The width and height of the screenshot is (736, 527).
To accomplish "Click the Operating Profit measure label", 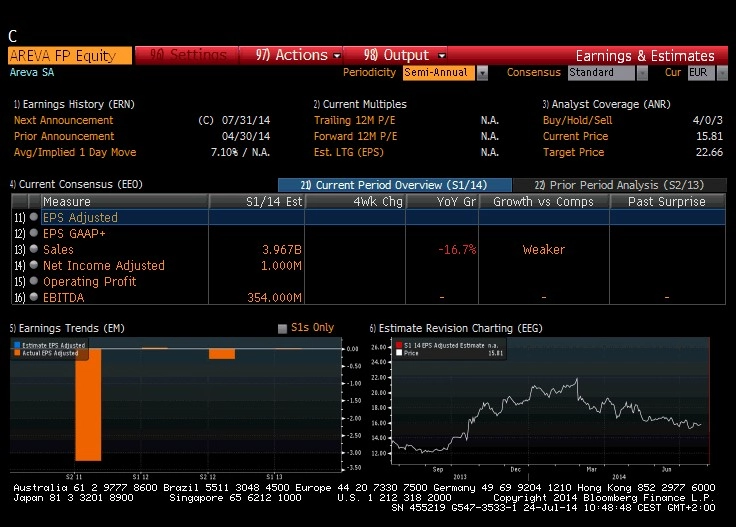I will [x=90, y=282].
